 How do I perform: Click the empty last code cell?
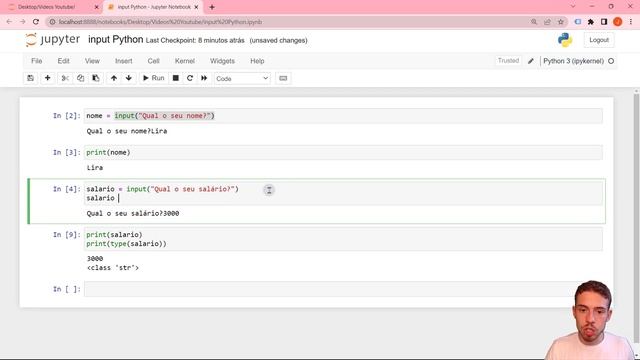click(x=343, y=289)
